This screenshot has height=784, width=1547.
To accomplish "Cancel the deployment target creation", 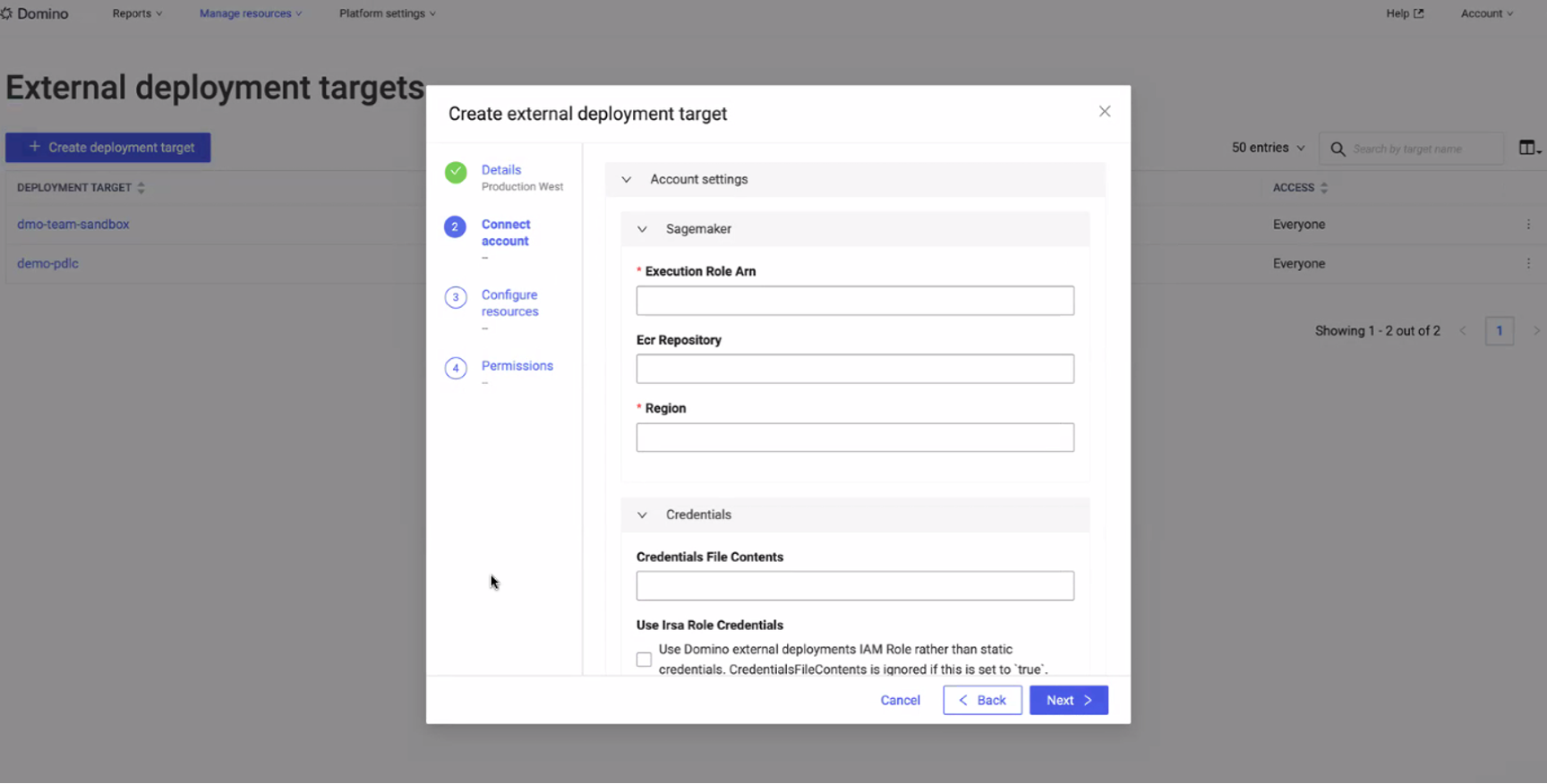I will tap(901, 701).
